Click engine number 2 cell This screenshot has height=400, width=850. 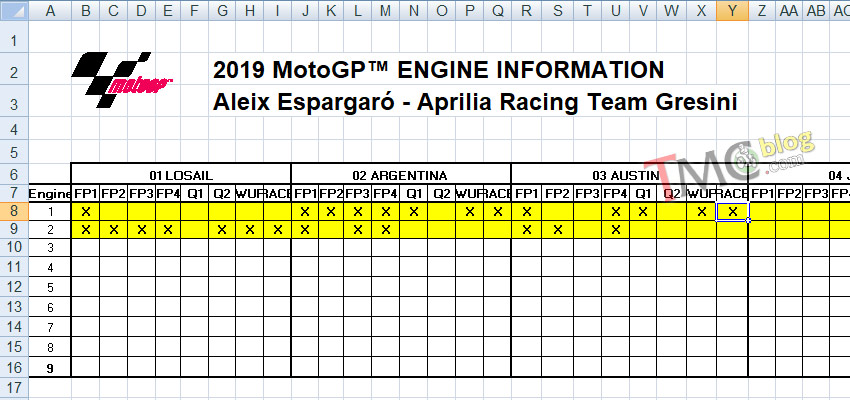[x=50, y=230]
